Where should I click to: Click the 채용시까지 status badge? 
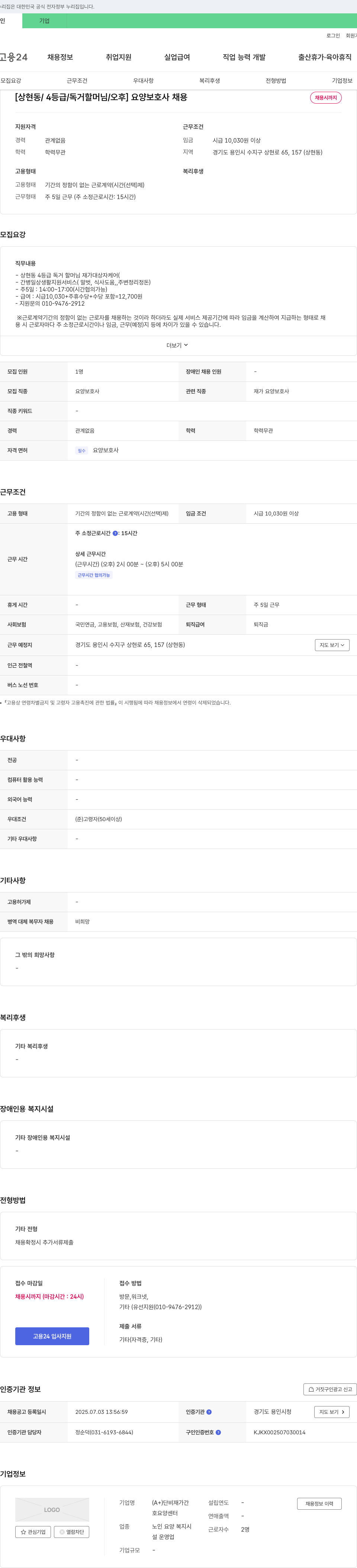(x=326, y=98)
